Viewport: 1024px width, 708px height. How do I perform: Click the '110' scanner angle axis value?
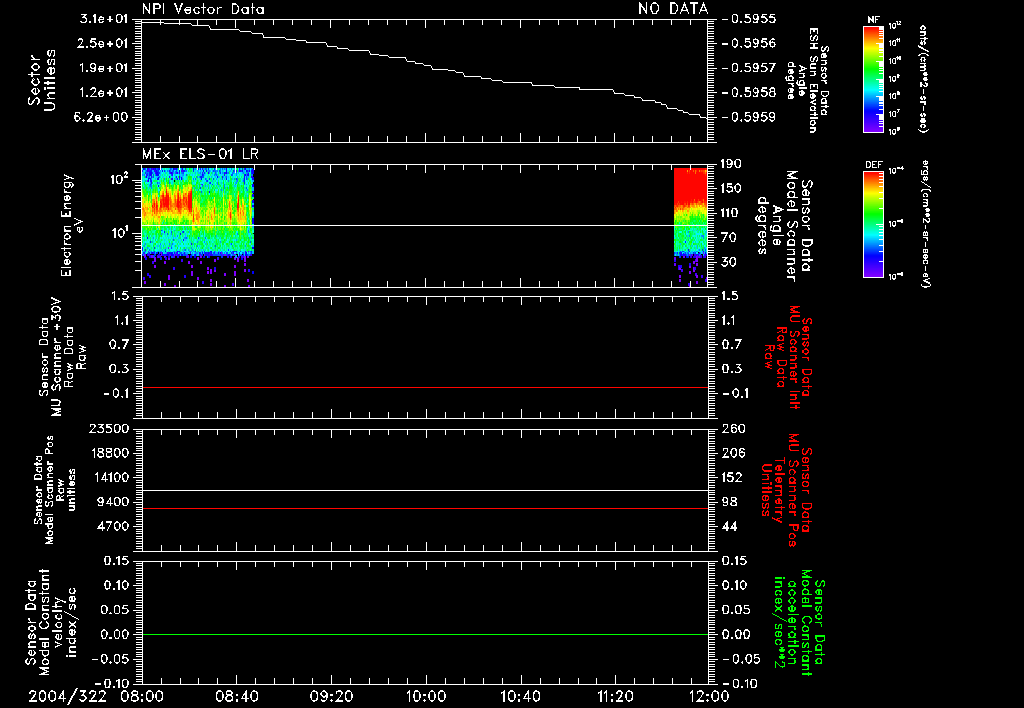[x=732, y=213]
